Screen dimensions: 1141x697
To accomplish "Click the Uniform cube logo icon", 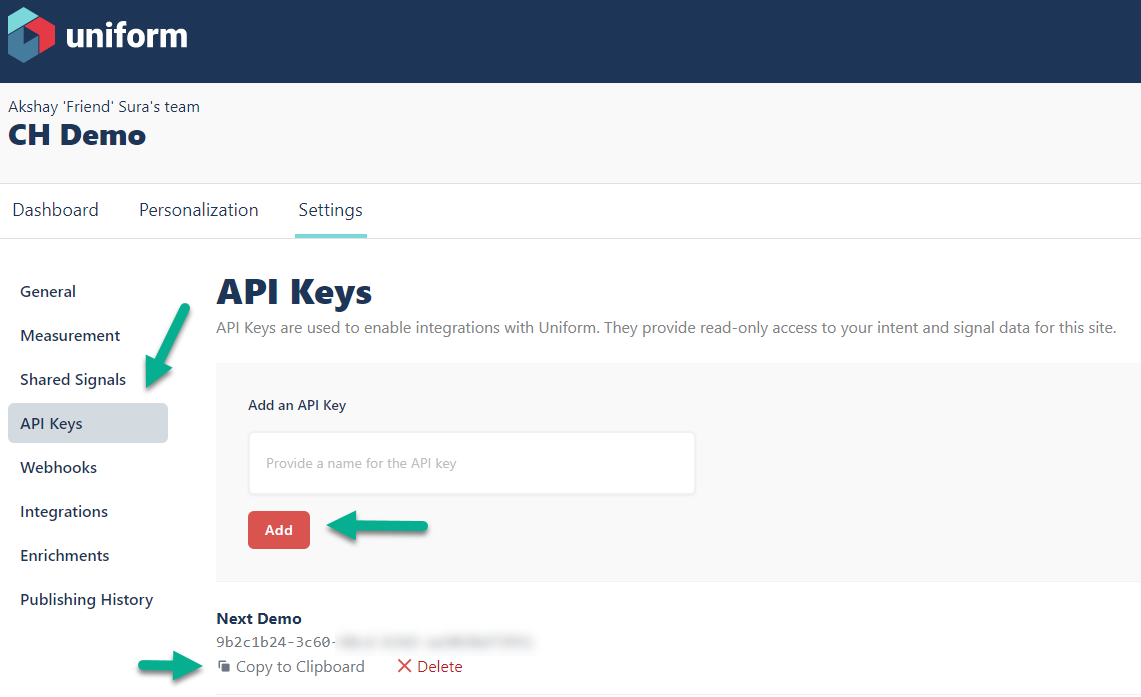I will 31,35.
